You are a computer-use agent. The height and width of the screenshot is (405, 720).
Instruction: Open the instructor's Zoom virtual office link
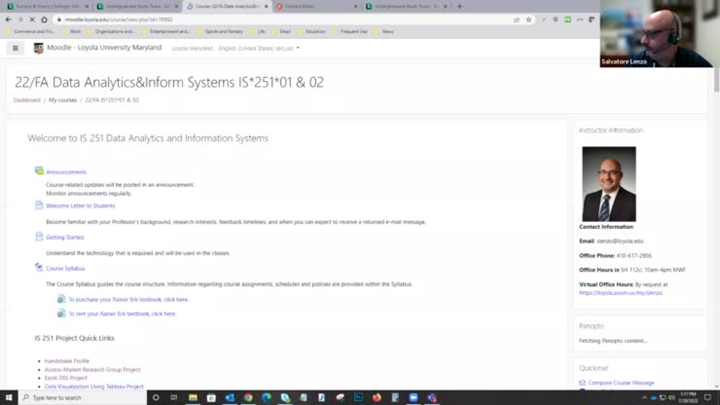pos(620,293)
